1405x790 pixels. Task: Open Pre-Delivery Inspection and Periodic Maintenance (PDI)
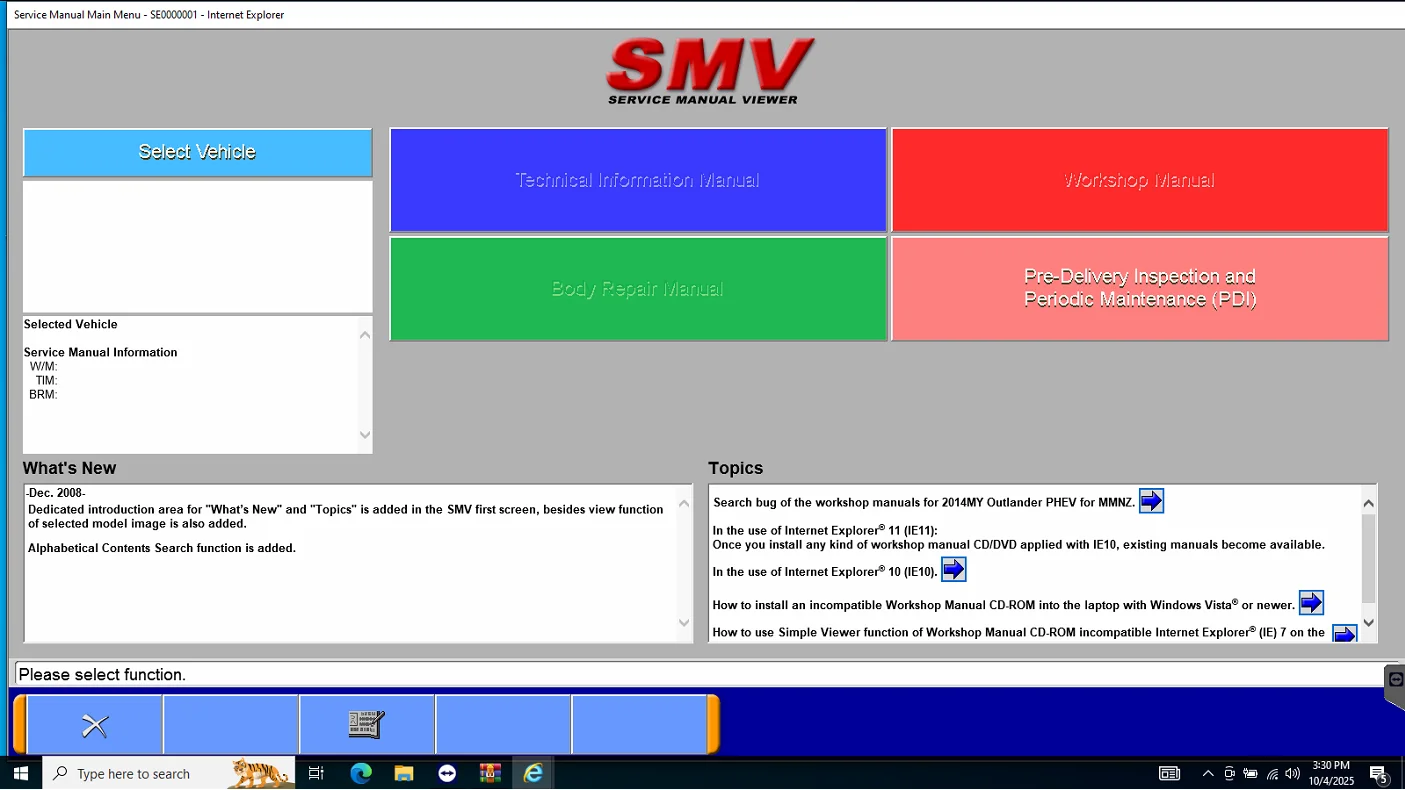[x=1140, y=289]
